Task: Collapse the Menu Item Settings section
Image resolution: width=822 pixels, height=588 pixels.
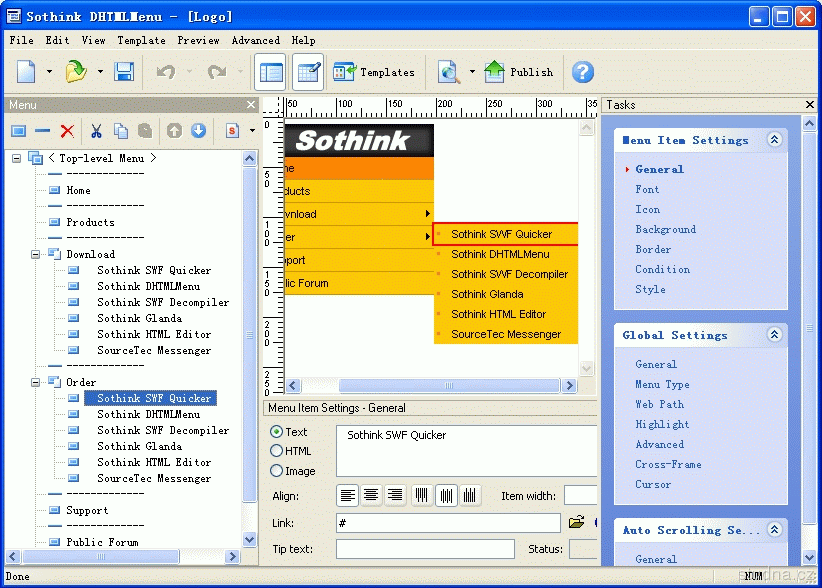Action: pos(773,141)
